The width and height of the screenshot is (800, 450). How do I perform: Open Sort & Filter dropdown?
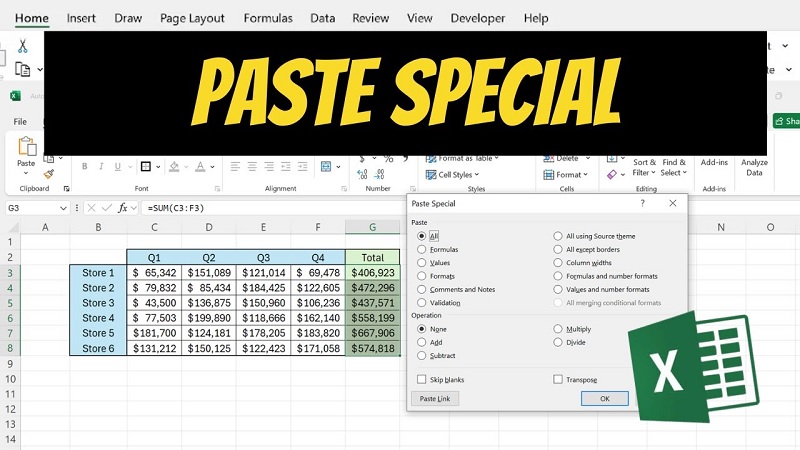coord(644,167)
